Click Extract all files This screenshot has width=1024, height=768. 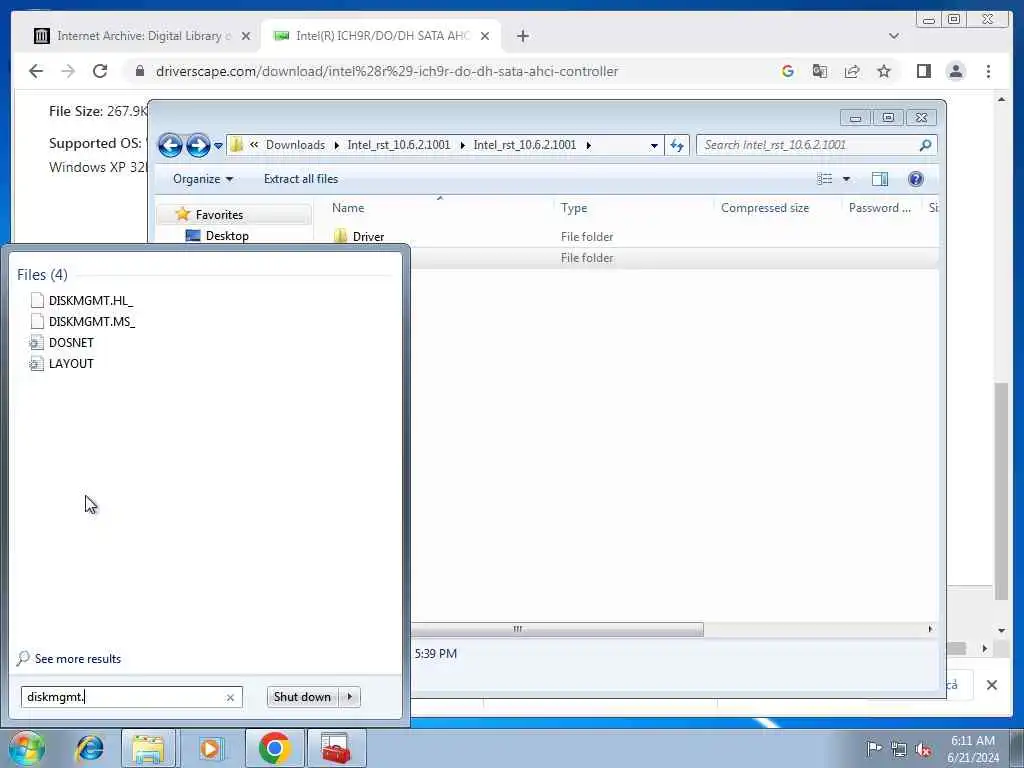[301, 179]
